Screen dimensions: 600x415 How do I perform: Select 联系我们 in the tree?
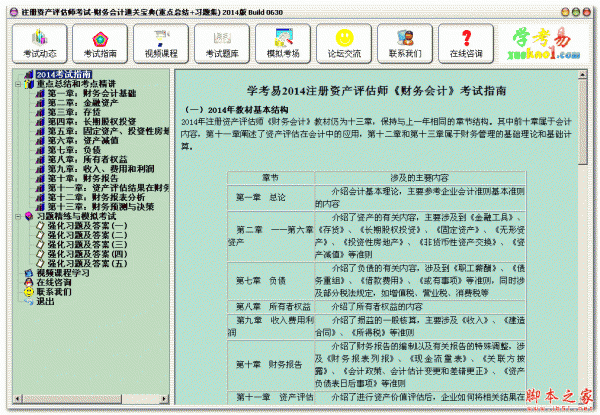pos(54,292)
